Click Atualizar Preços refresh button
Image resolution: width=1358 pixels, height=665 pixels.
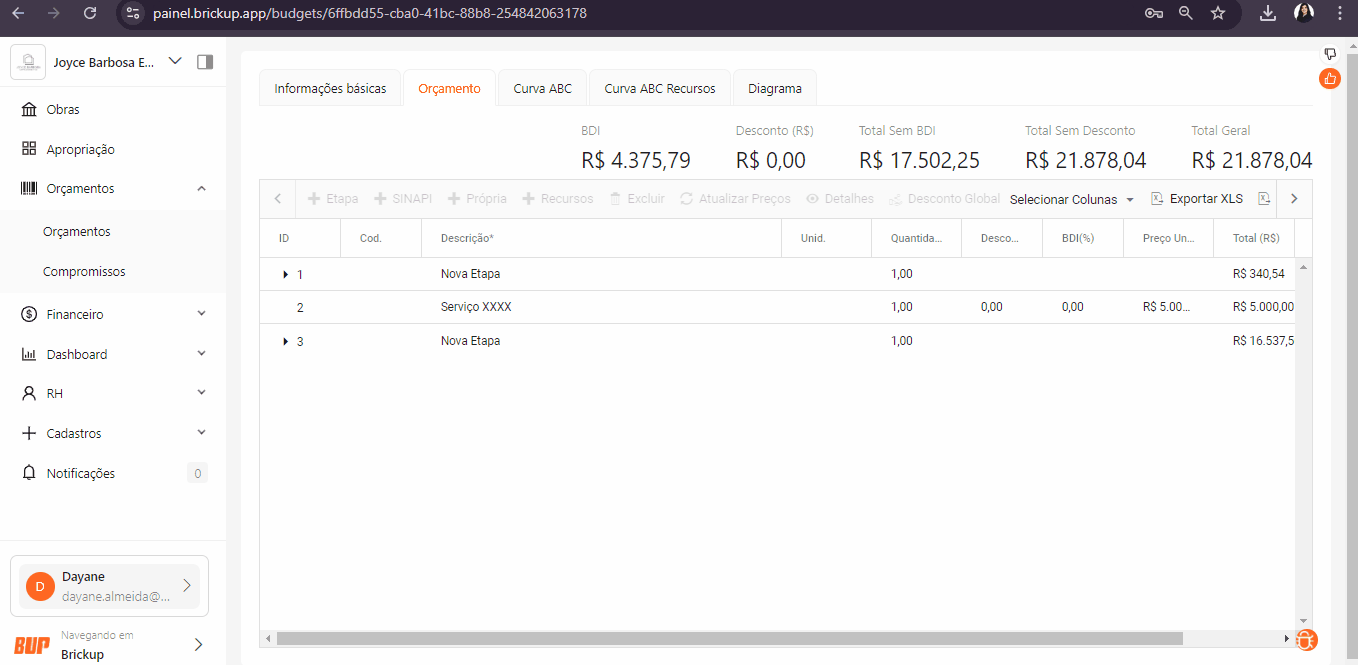735,199
